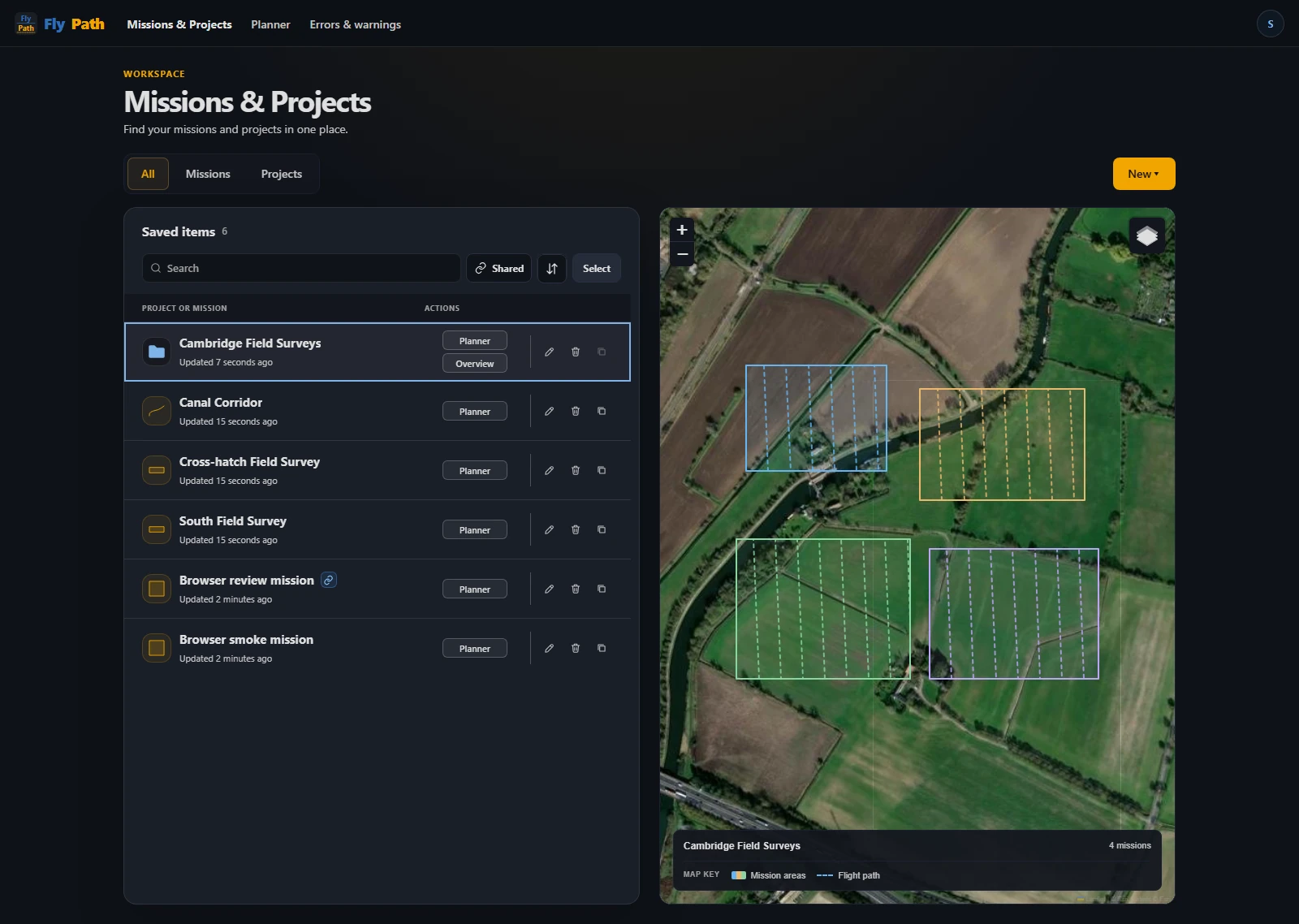Image resolution: width=1299 pixels, height=924 pixels.
Task: Switch to the All tab
Action: point(148,174)
